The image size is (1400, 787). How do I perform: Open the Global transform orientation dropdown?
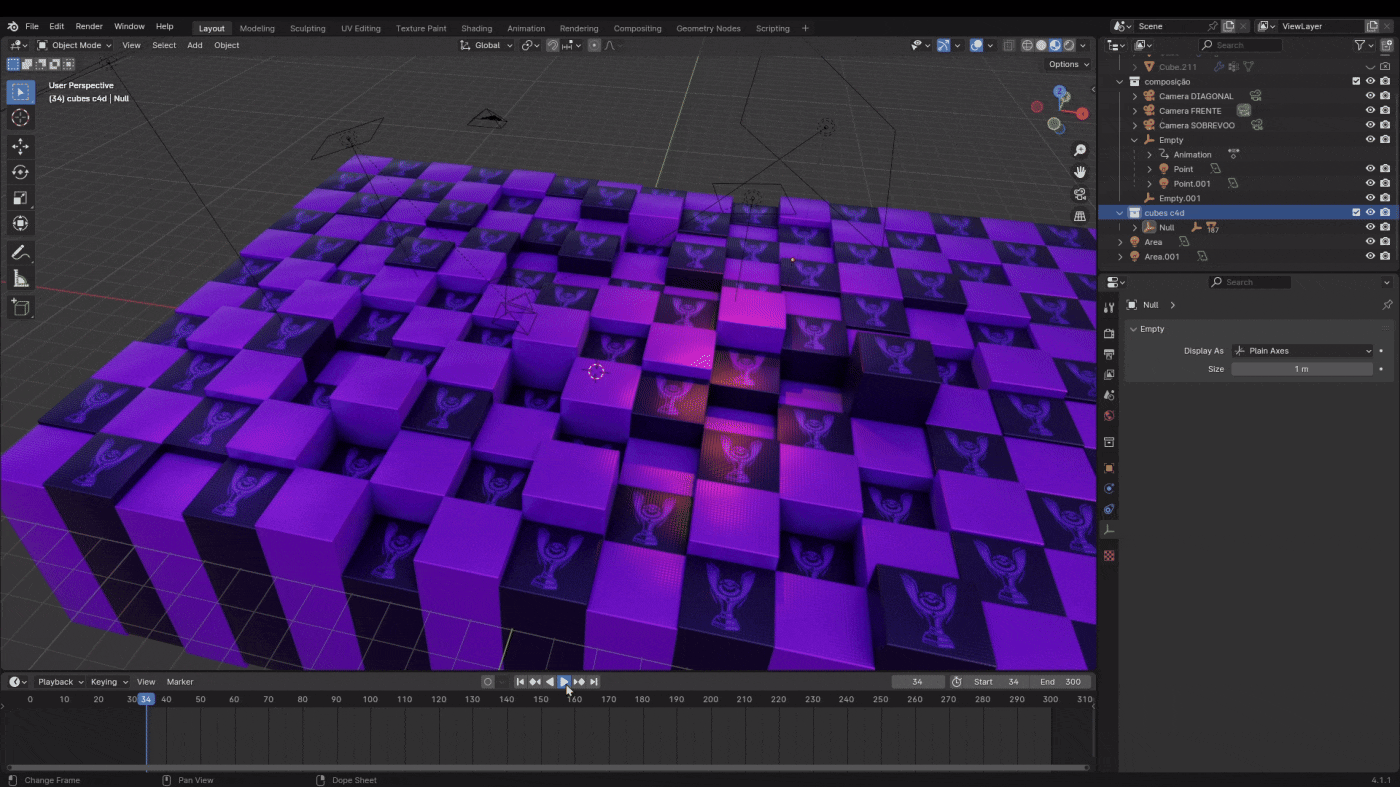(487, 45)
